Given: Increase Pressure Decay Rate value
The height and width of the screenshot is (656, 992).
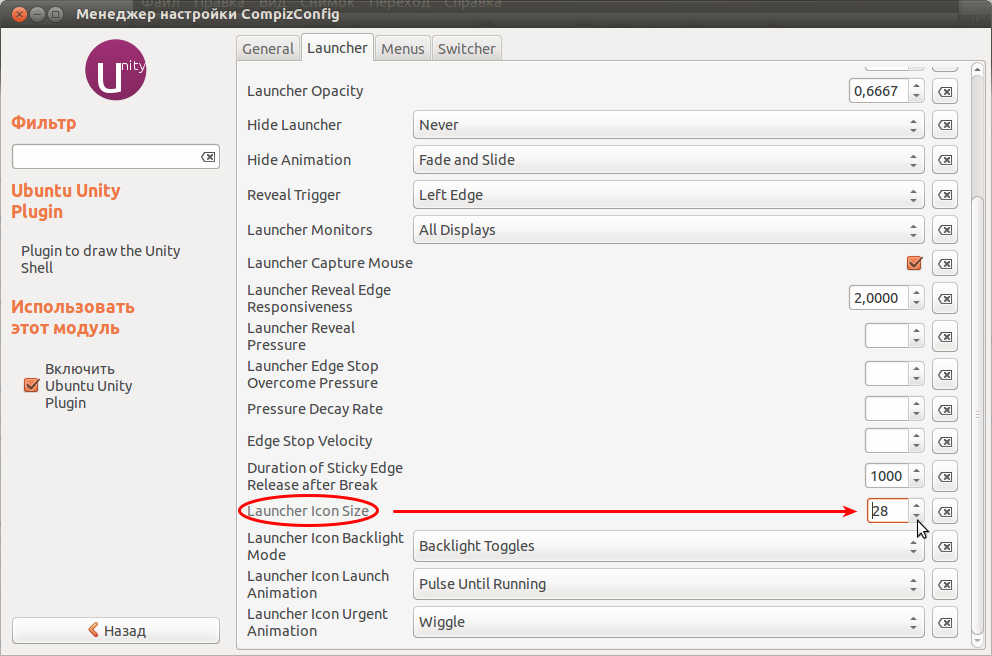Looking at the screenshot, I should click(916, 404).
